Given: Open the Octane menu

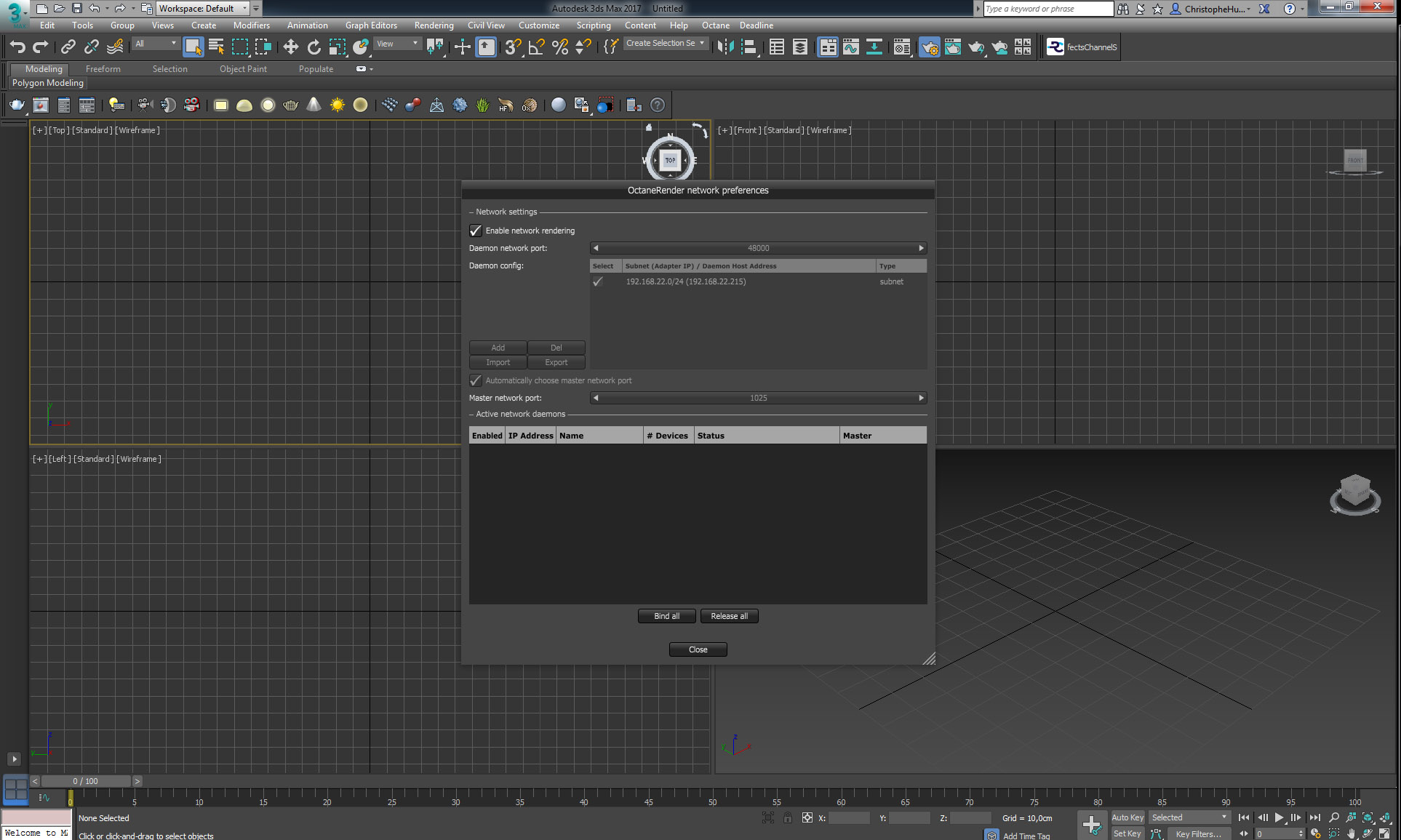Looking at the screenshot, I should click(715, 25).
